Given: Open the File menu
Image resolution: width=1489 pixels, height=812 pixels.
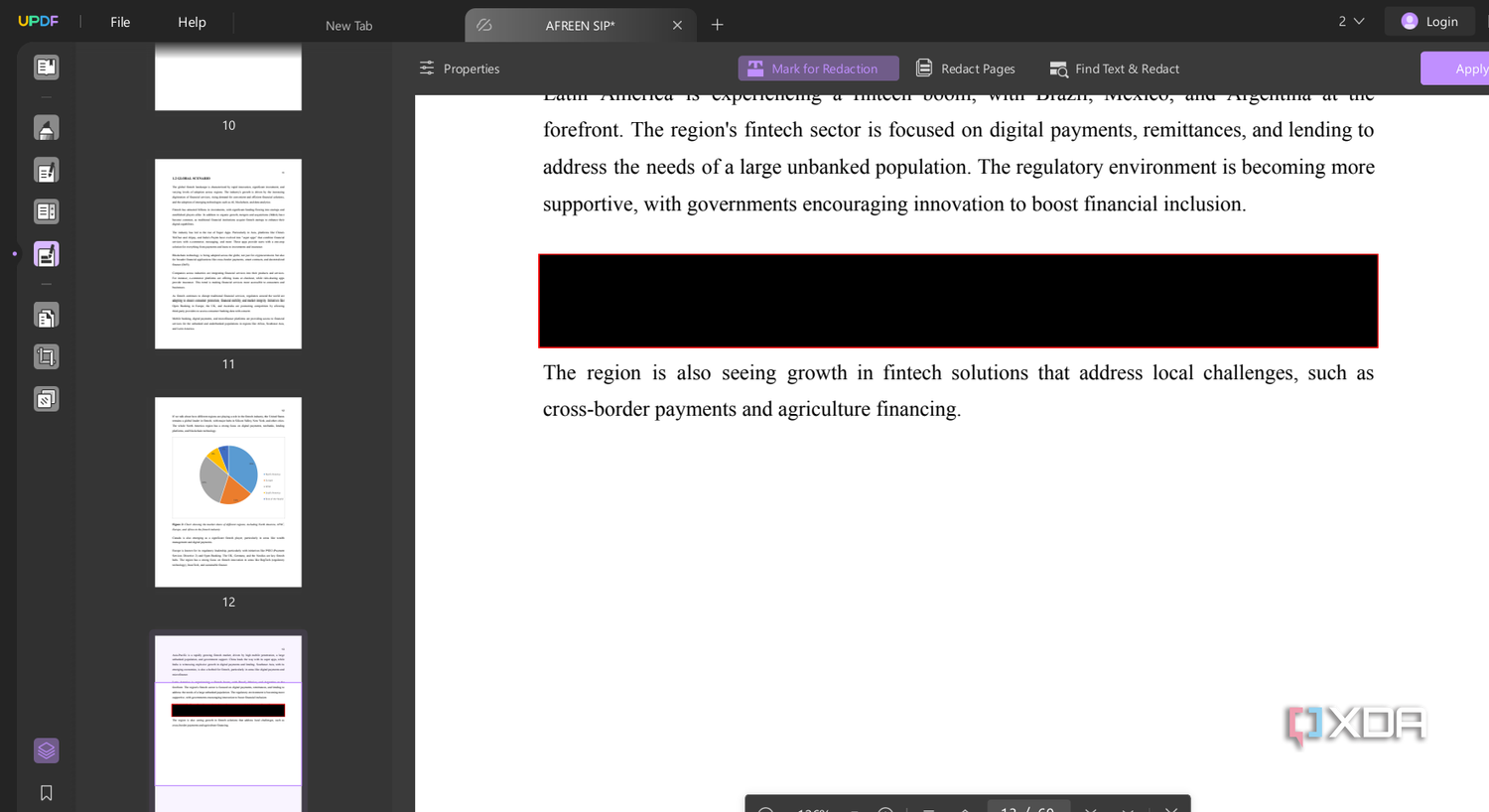Looking at the screenshot, I should coord(120,22).
